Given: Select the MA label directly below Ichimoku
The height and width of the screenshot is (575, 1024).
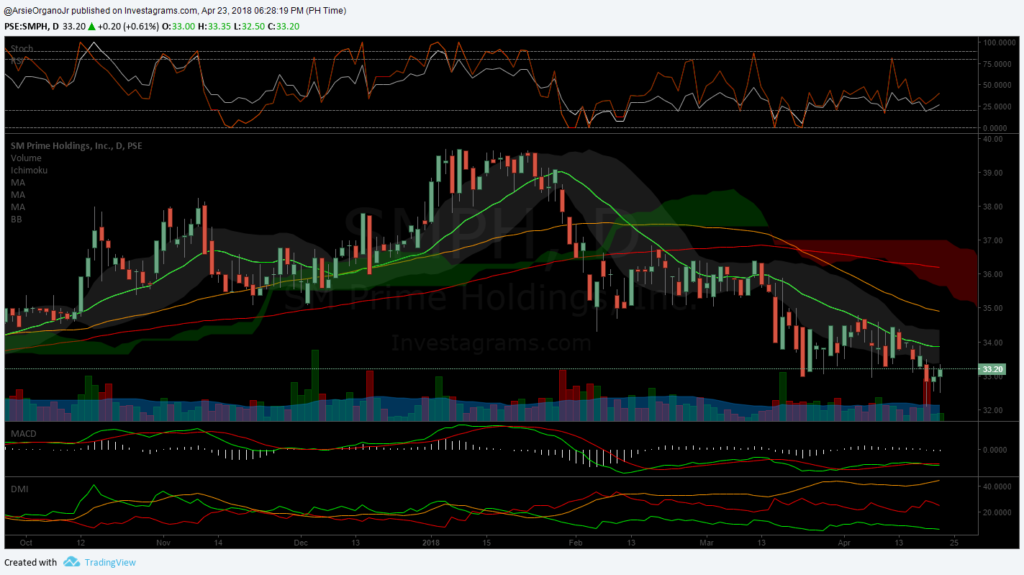Looking at the screenshot, I should click(18, 182).
